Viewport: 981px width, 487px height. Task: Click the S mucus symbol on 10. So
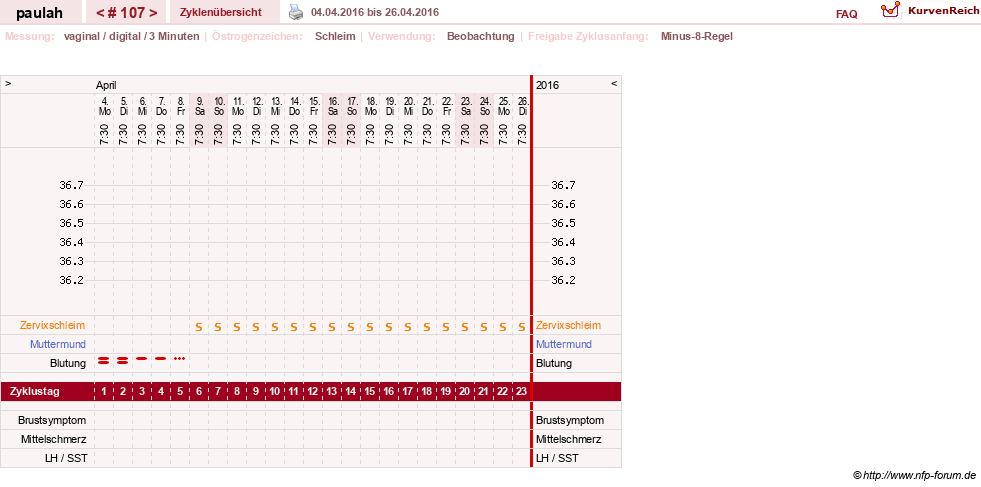pyautogui.click(x=218, y=326)
